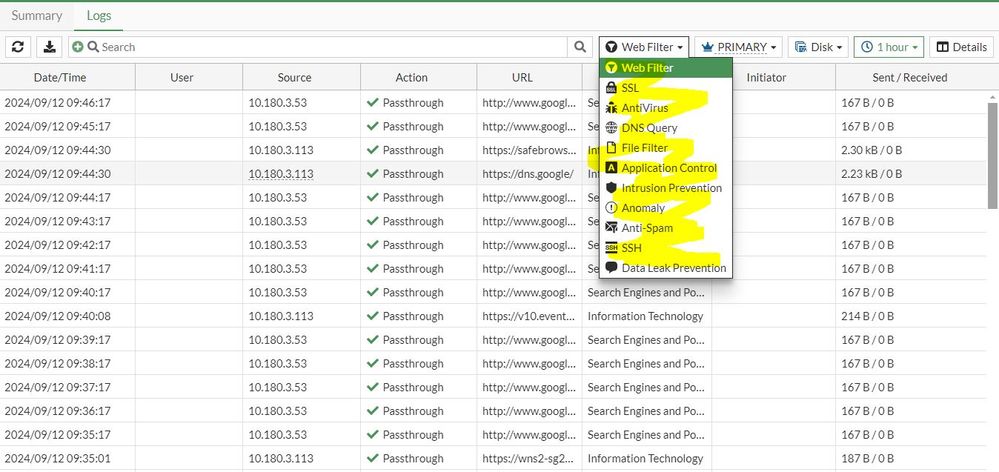The image size is (999, 472).
Task: Click Information Technology in the 09:35:01 row
Action: 645,459
